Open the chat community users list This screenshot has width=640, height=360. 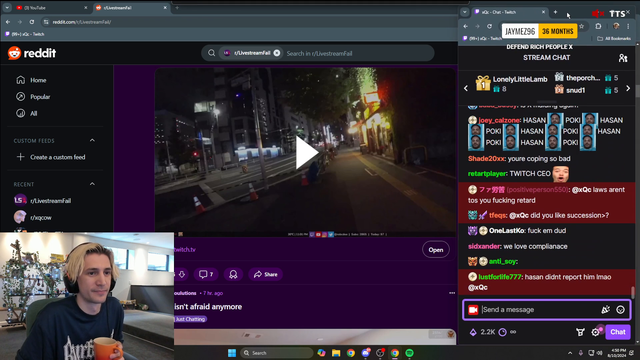coord(623,58)
